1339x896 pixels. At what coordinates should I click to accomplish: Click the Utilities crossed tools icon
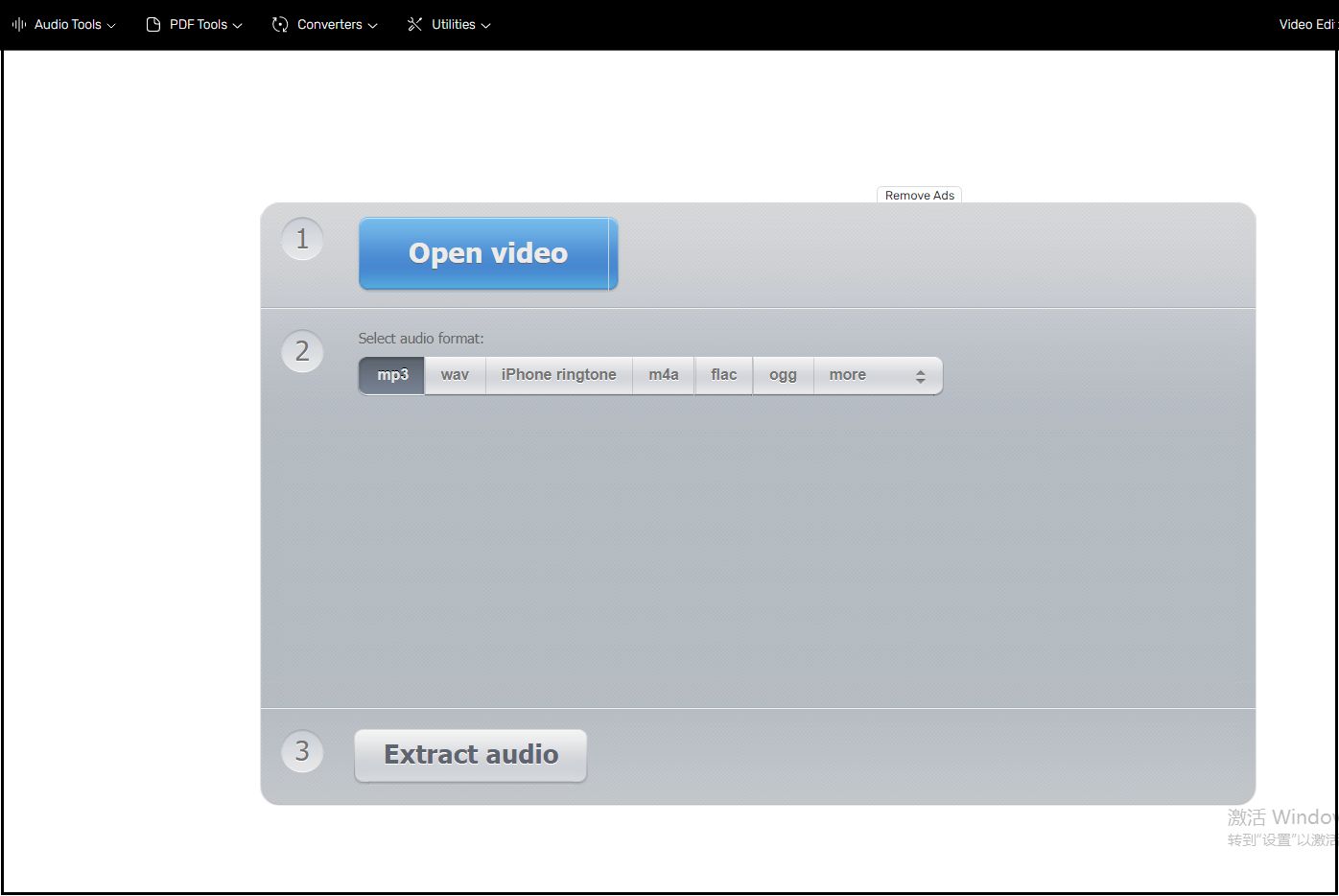[414, 24]
